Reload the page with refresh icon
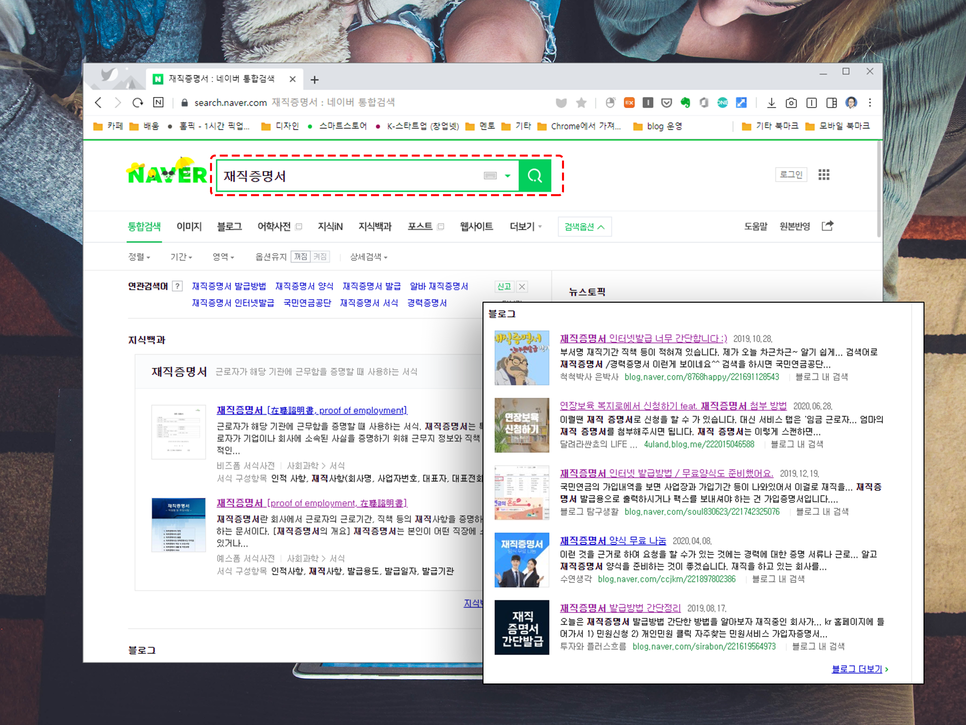 click(138, 103)
